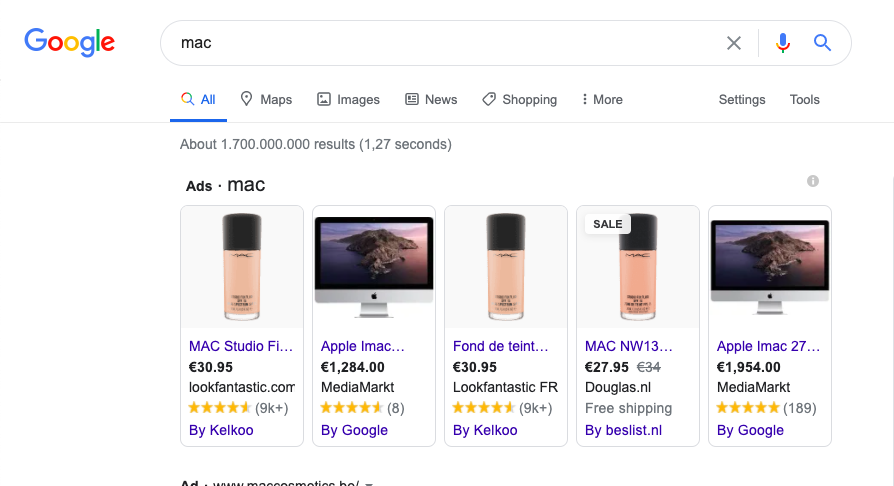894x486 pixels.
Task: Click the (8) star rating
Action: tap(363, 408)
